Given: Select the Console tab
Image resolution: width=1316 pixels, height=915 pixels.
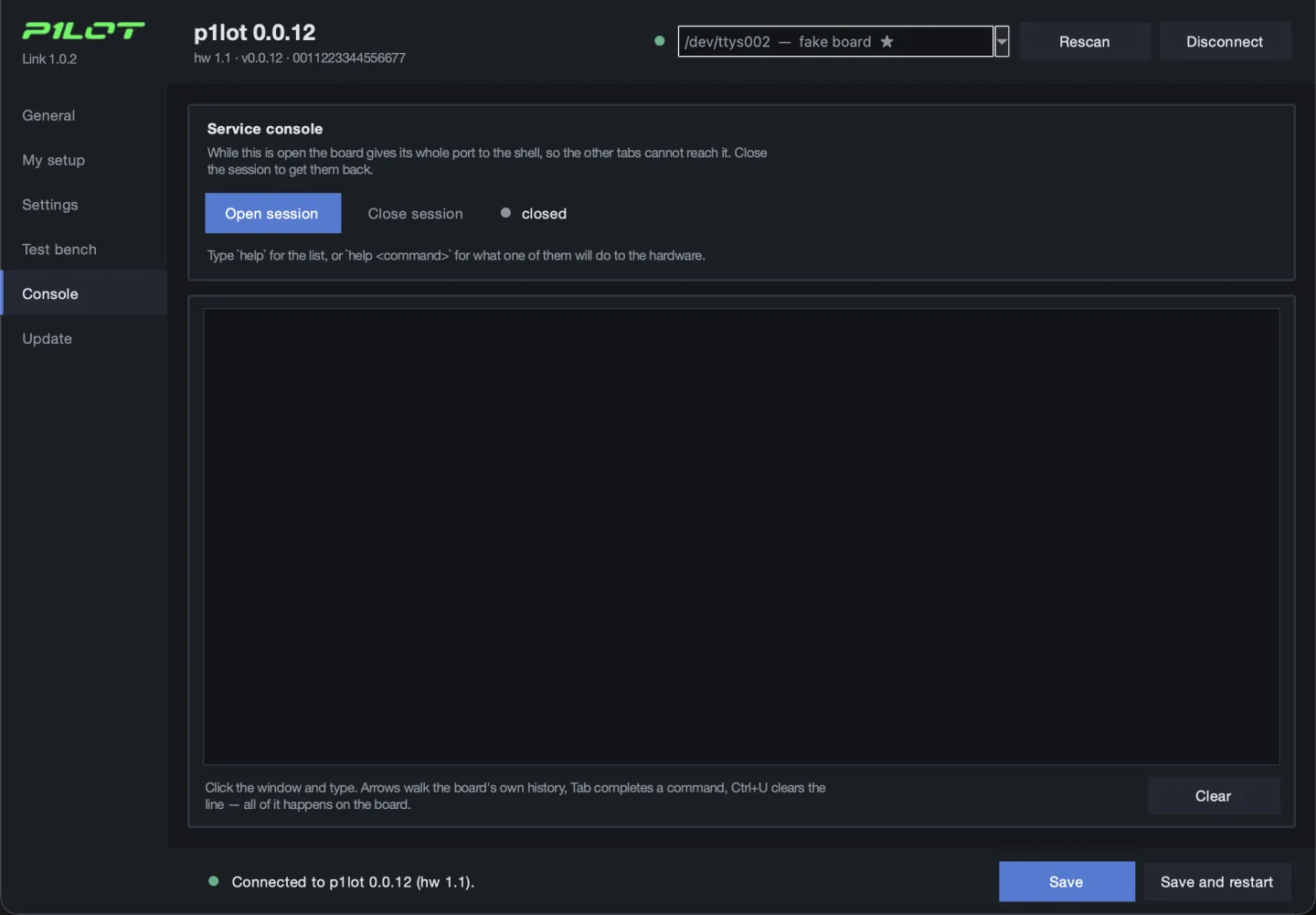Looking at the screenshot, I should (x=84, y=293).
